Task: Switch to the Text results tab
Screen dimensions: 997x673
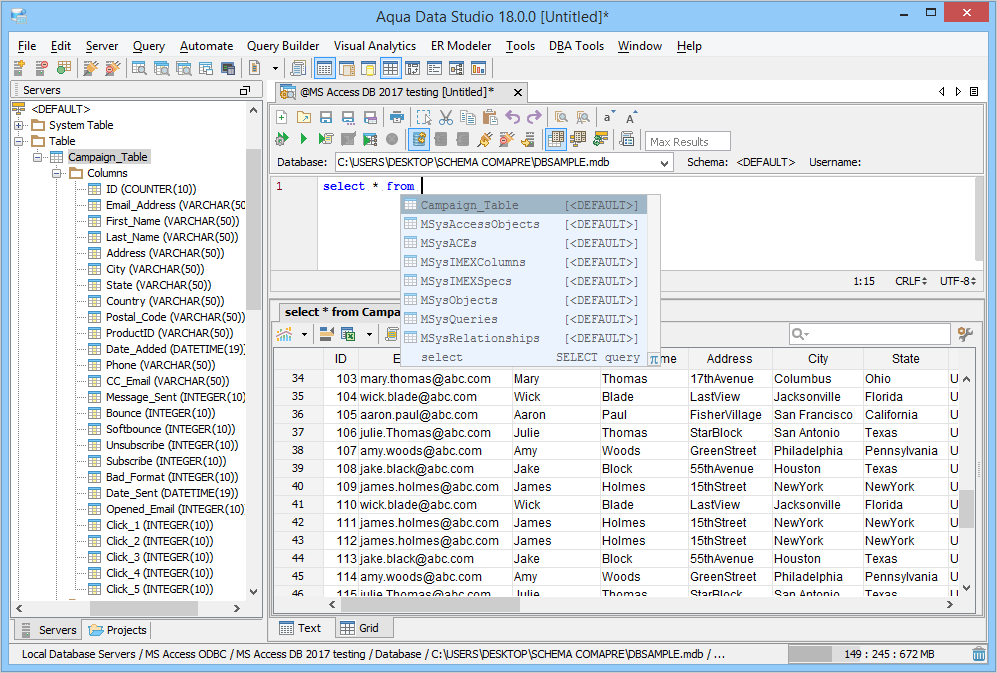Action: click(x=300, y=628)
